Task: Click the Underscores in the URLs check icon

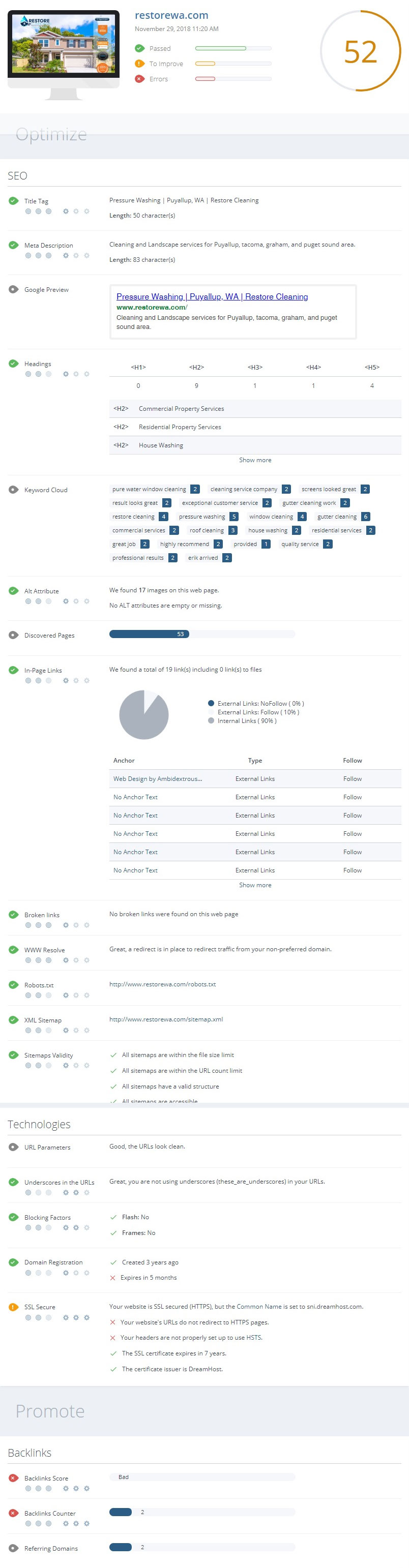Action: point(13,1183)
